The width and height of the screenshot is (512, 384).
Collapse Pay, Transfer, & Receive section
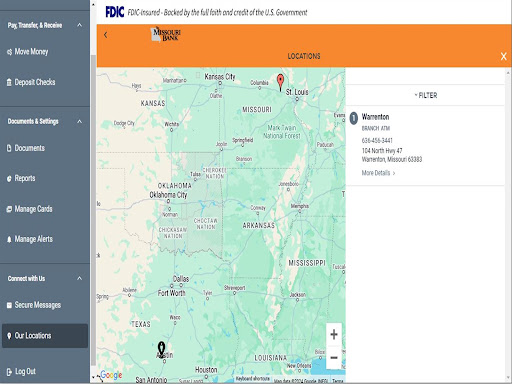(79, 25)
